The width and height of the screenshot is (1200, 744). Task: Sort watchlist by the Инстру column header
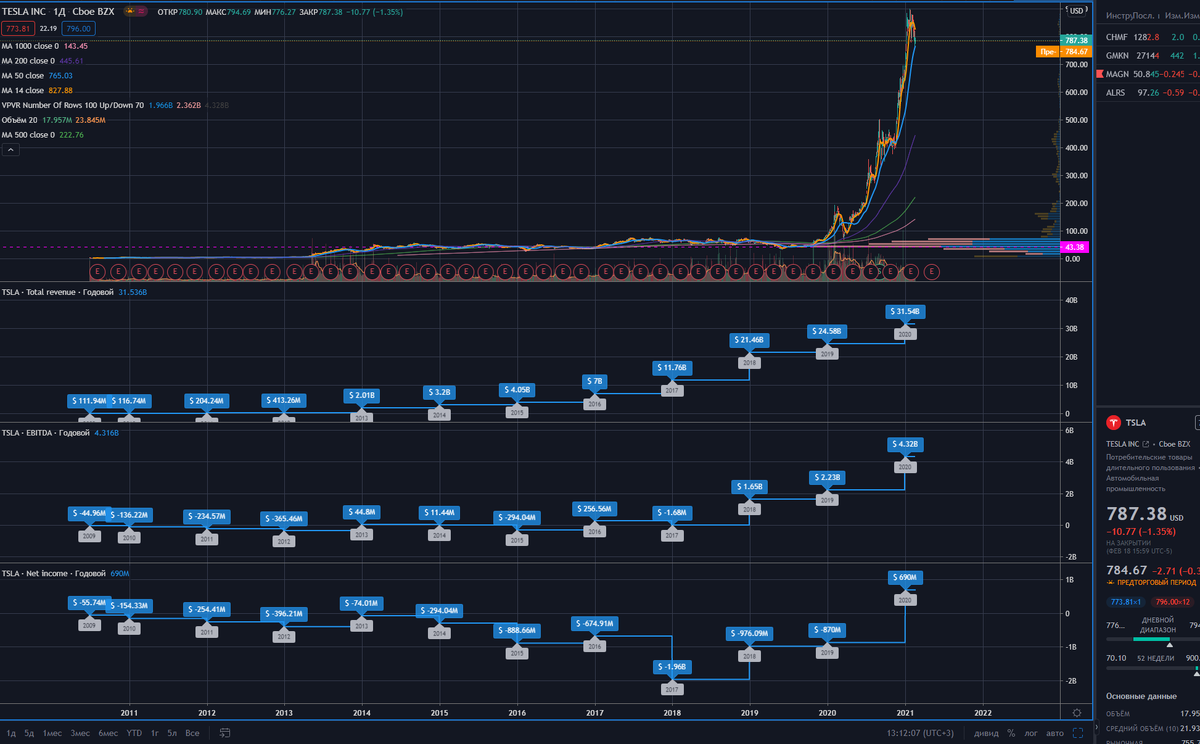1120,16
